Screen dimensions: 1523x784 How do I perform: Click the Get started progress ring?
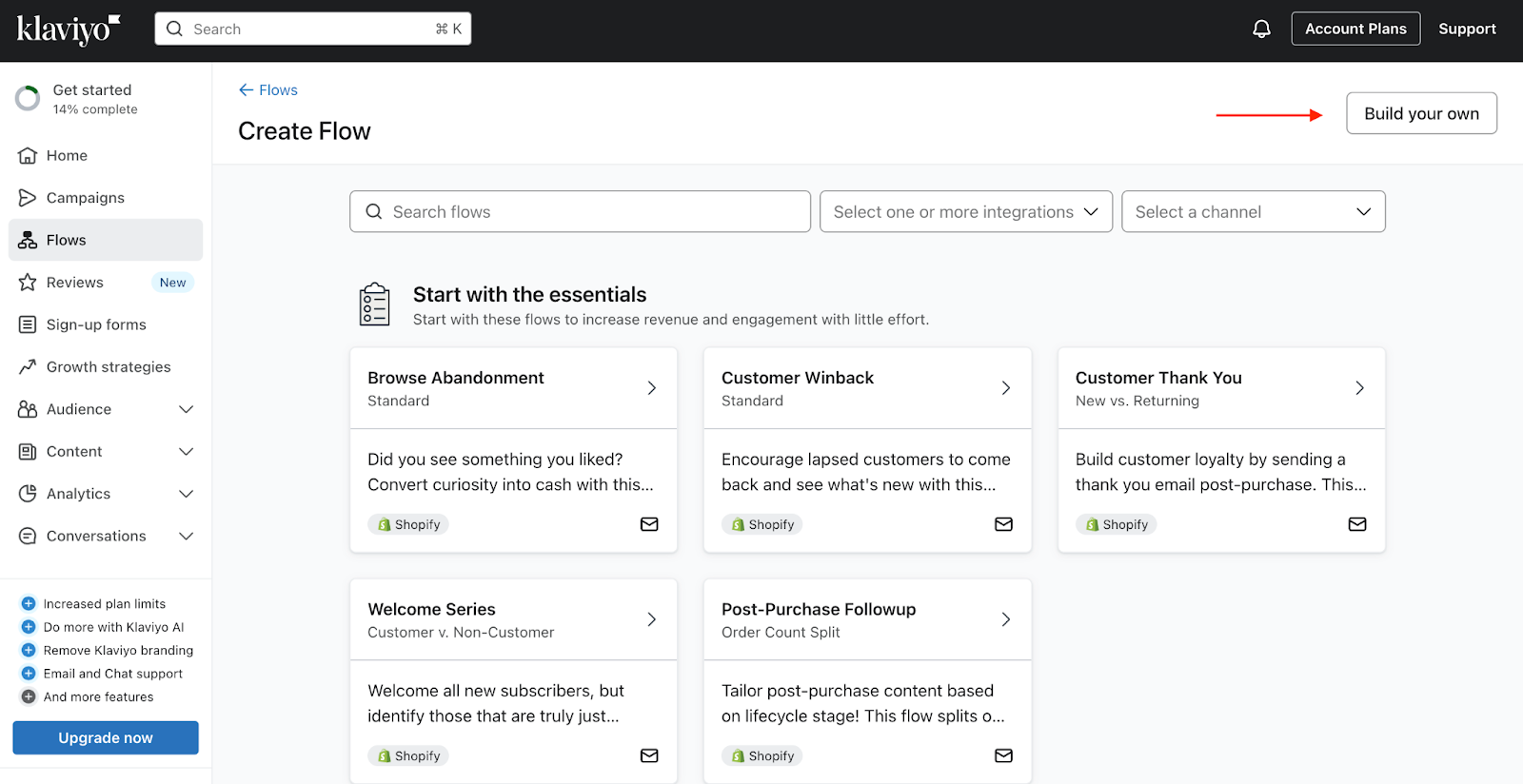[28, 98]
